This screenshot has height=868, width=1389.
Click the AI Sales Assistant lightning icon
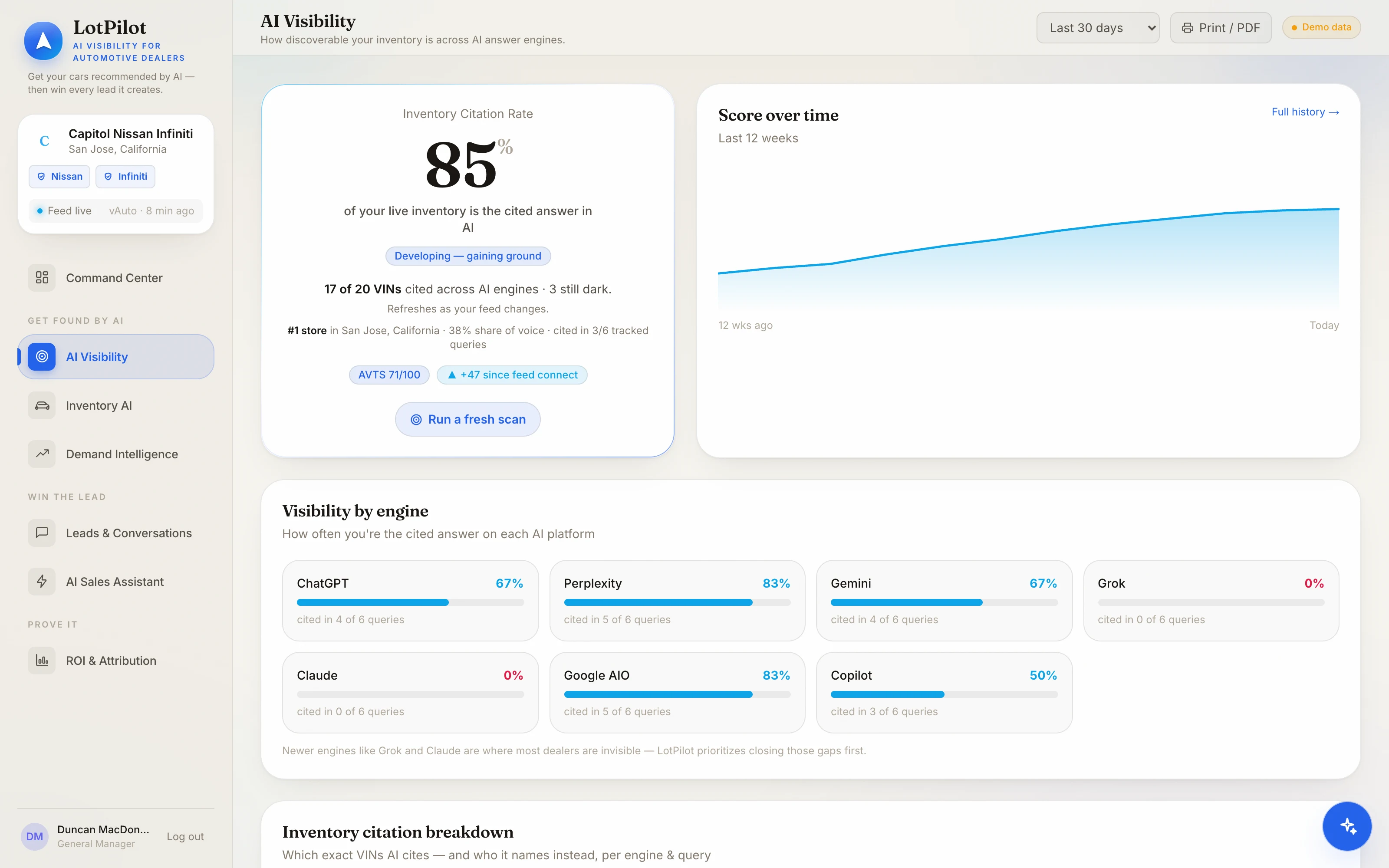point(42,582)
